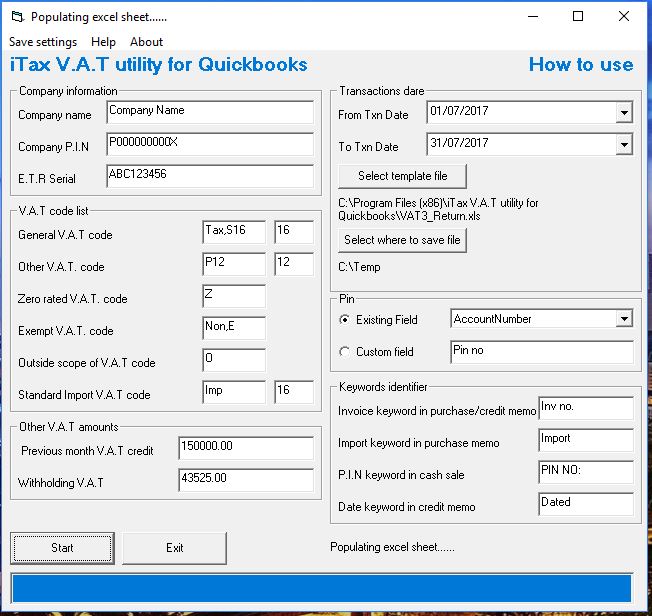This screenshot has width=652, height=616.
Task: Open the How to use link
Action: pos(580,65)
